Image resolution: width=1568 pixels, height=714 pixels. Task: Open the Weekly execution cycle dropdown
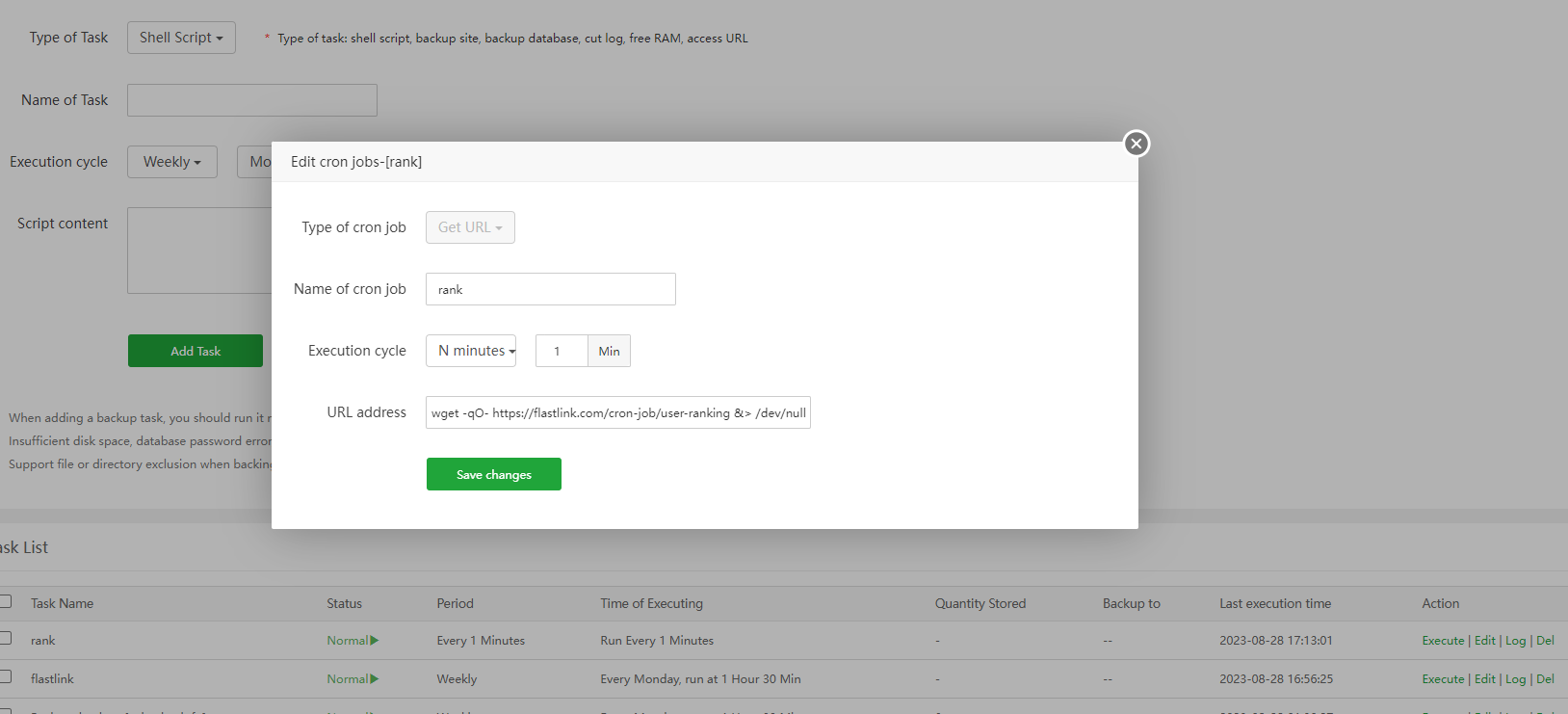172,162
